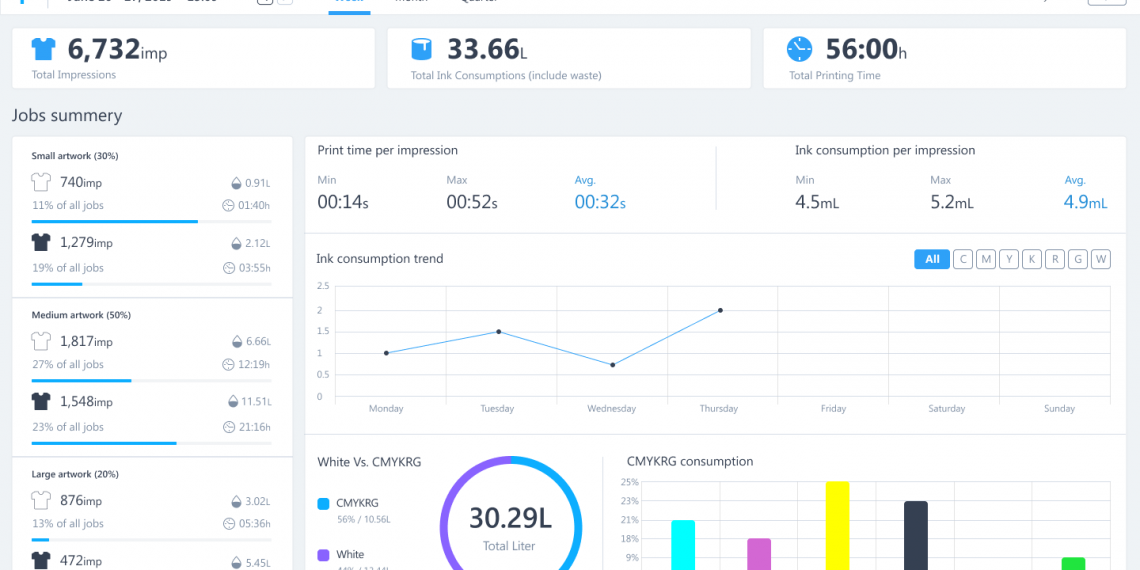Click the dark t-shirt icon beside 1,548imp
Screen dimensions: 1140x570
point(41,401)
